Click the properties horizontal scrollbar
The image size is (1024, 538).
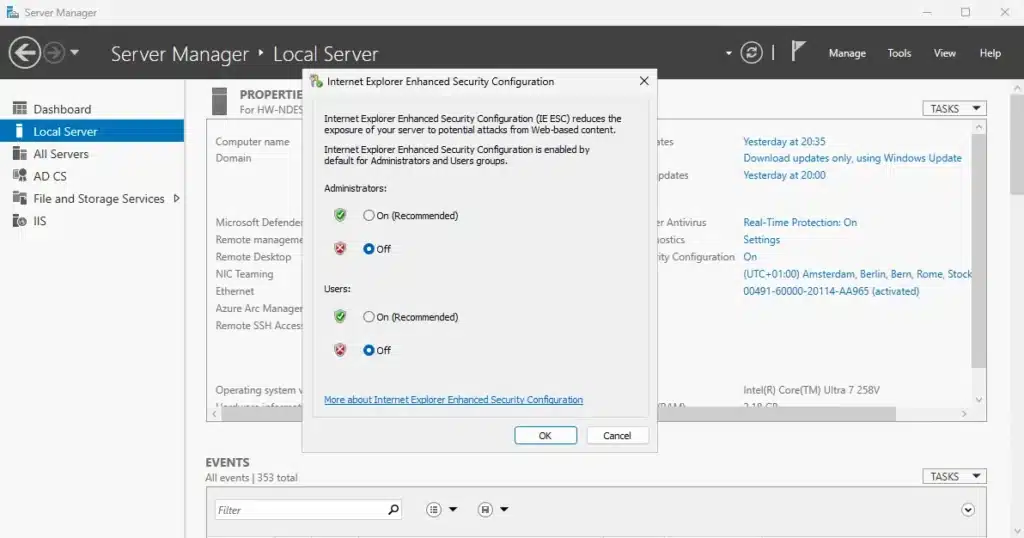(800, 413)
